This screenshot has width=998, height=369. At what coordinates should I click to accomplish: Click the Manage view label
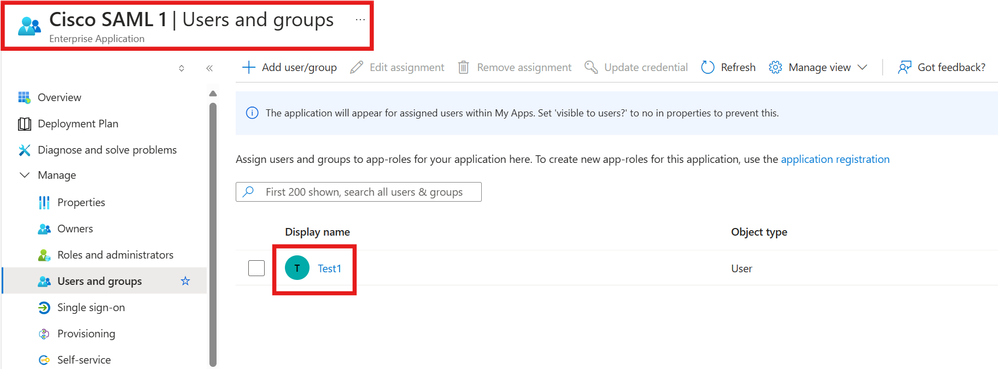819,67
